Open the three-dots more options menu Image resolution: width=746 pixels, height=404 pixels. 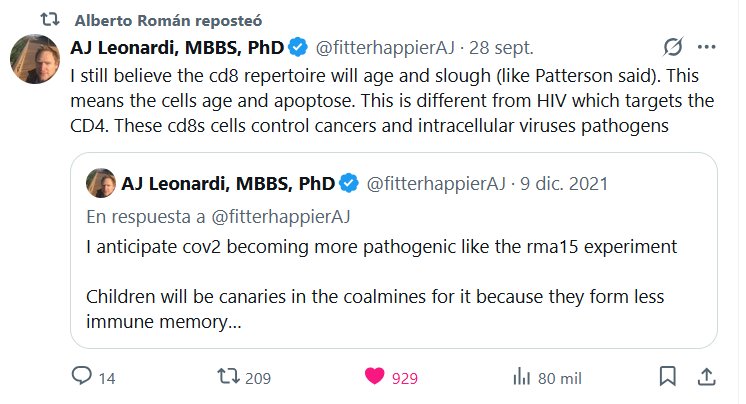click(x=706, y=47)
